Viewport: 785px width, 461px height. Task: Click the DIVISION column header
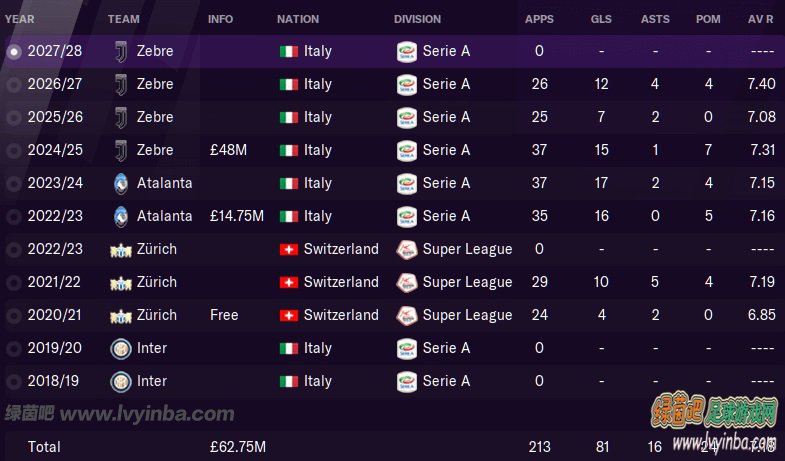(417, 19)
